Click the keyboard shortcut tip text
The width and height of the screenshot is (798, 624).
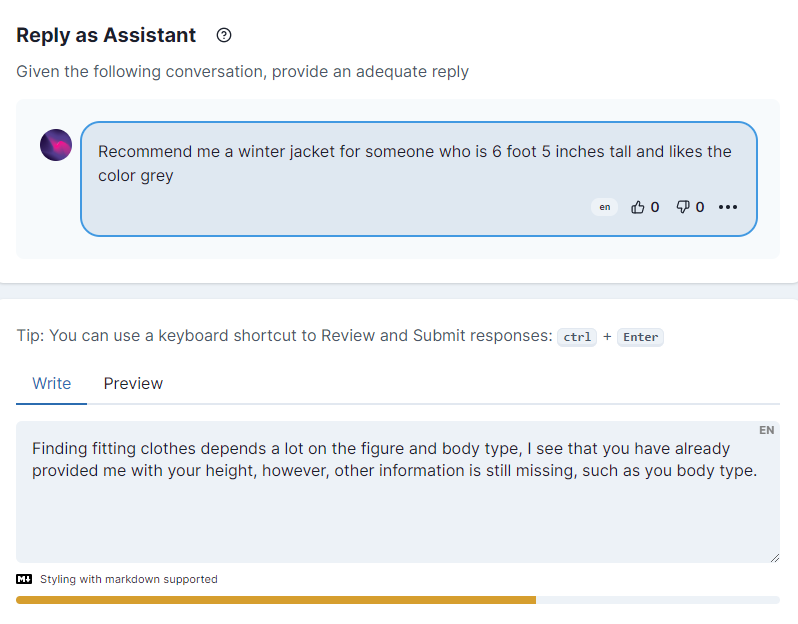285,336
